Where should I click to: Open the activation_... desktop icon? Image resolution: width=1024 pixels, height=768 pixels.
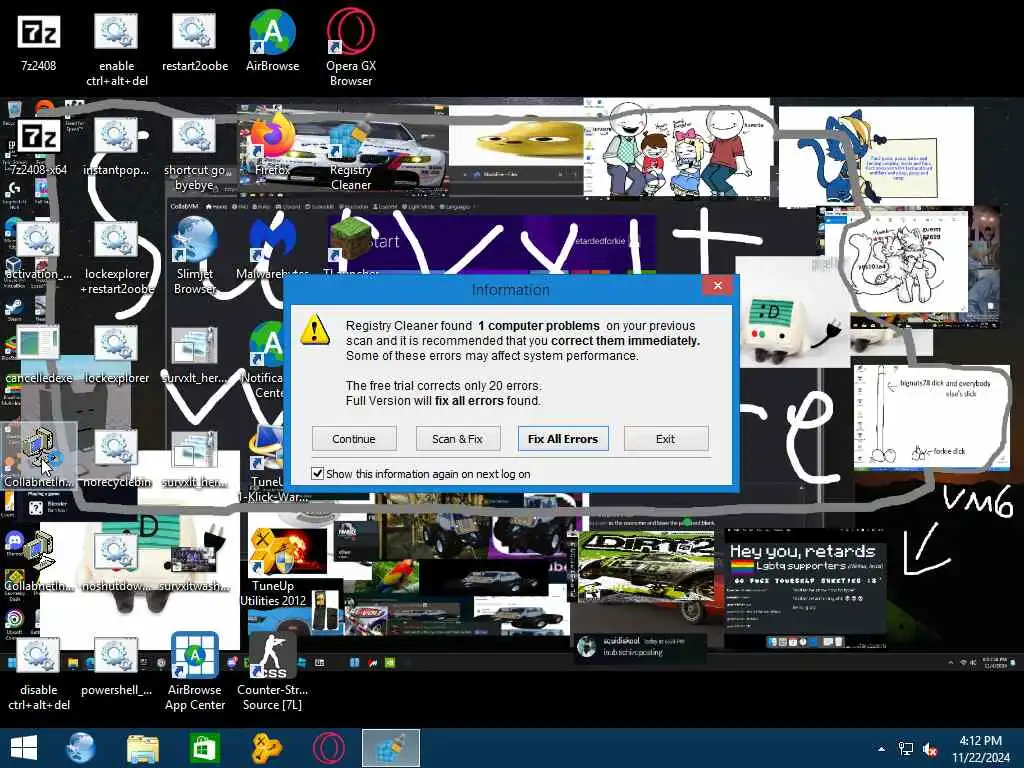tap(39, 251)
